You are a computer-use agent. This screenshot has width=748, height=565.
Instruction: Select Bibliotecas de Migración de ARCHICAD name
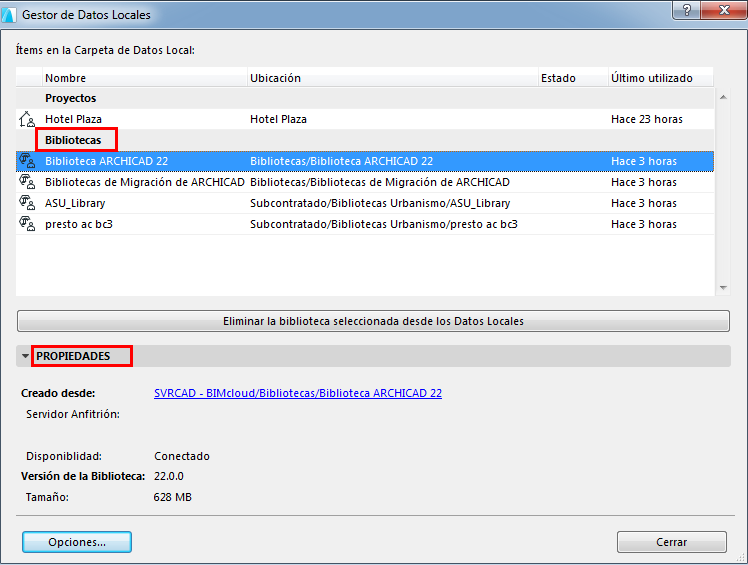coord(145,182)
